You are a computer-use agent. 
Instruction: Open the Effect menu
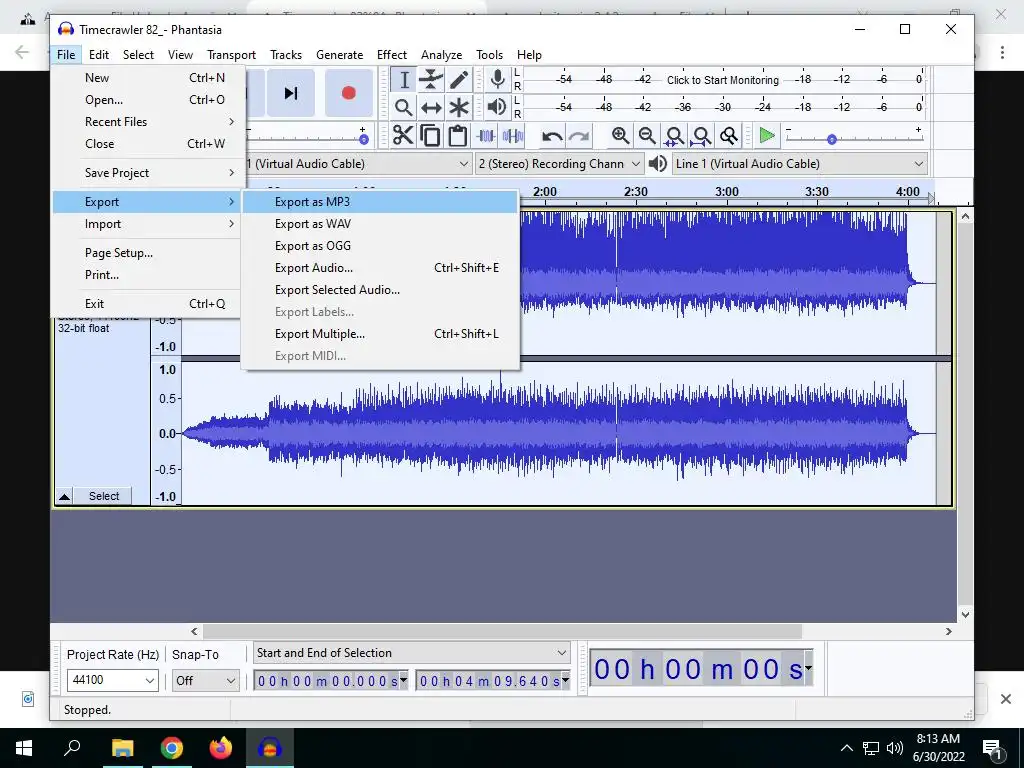(x=391, y=55)
